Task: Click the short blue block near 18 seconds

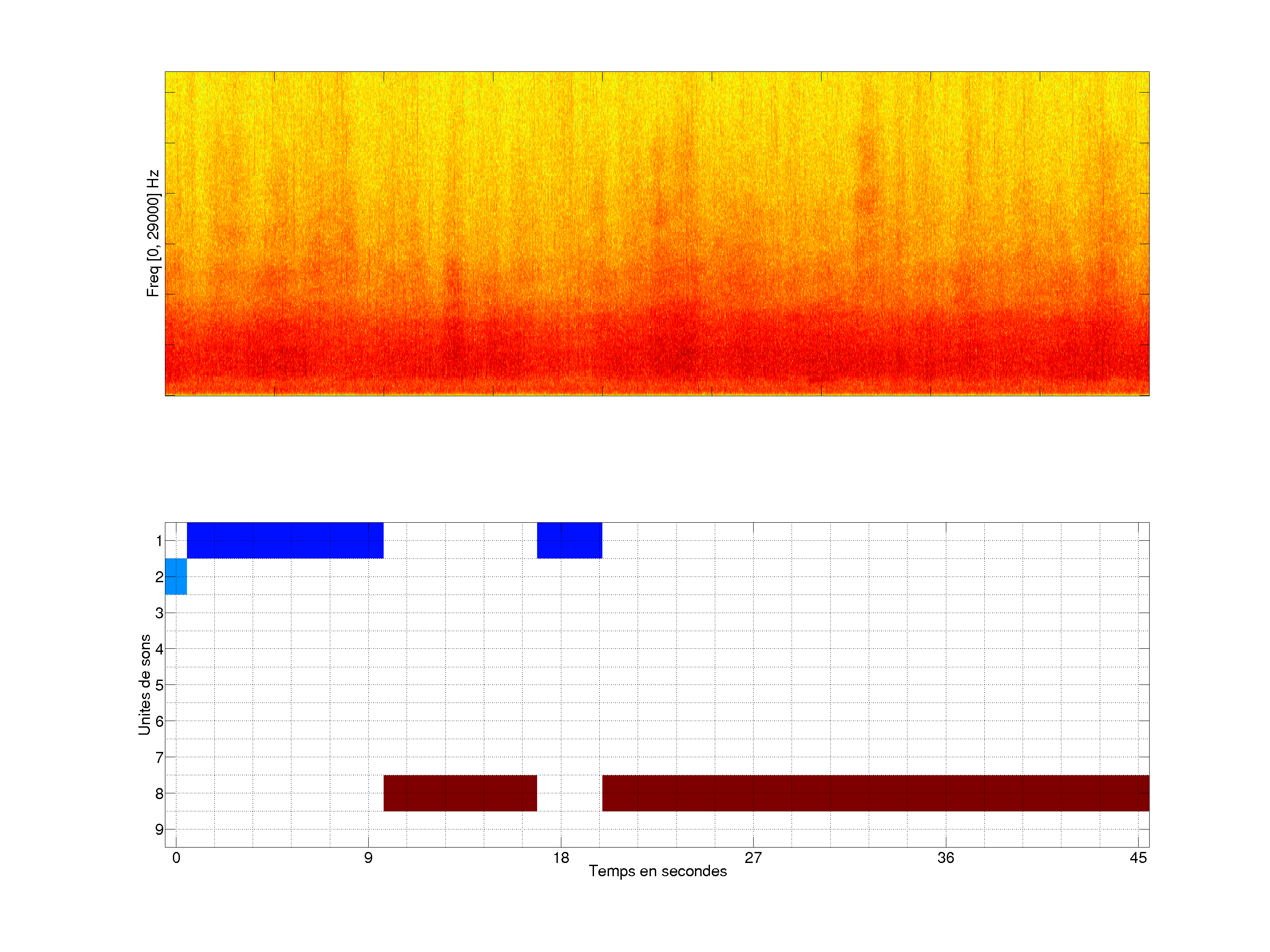Action: pos(569,540)
